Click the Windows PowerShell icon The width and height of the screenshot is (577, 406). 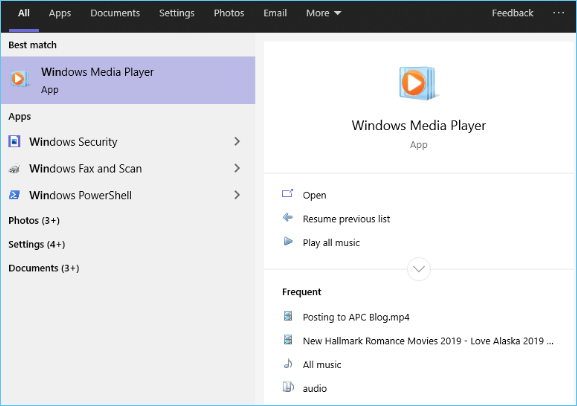(14, 195)
